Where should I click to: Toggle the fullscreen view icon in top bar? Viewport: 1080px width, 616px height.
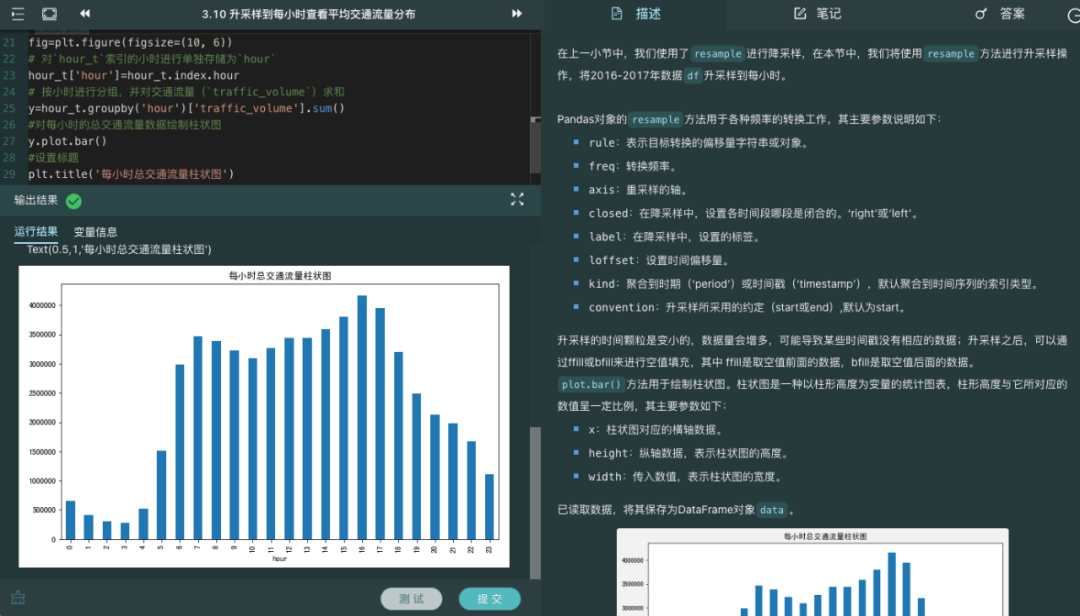pyautogui.click(x=50, y=14)
